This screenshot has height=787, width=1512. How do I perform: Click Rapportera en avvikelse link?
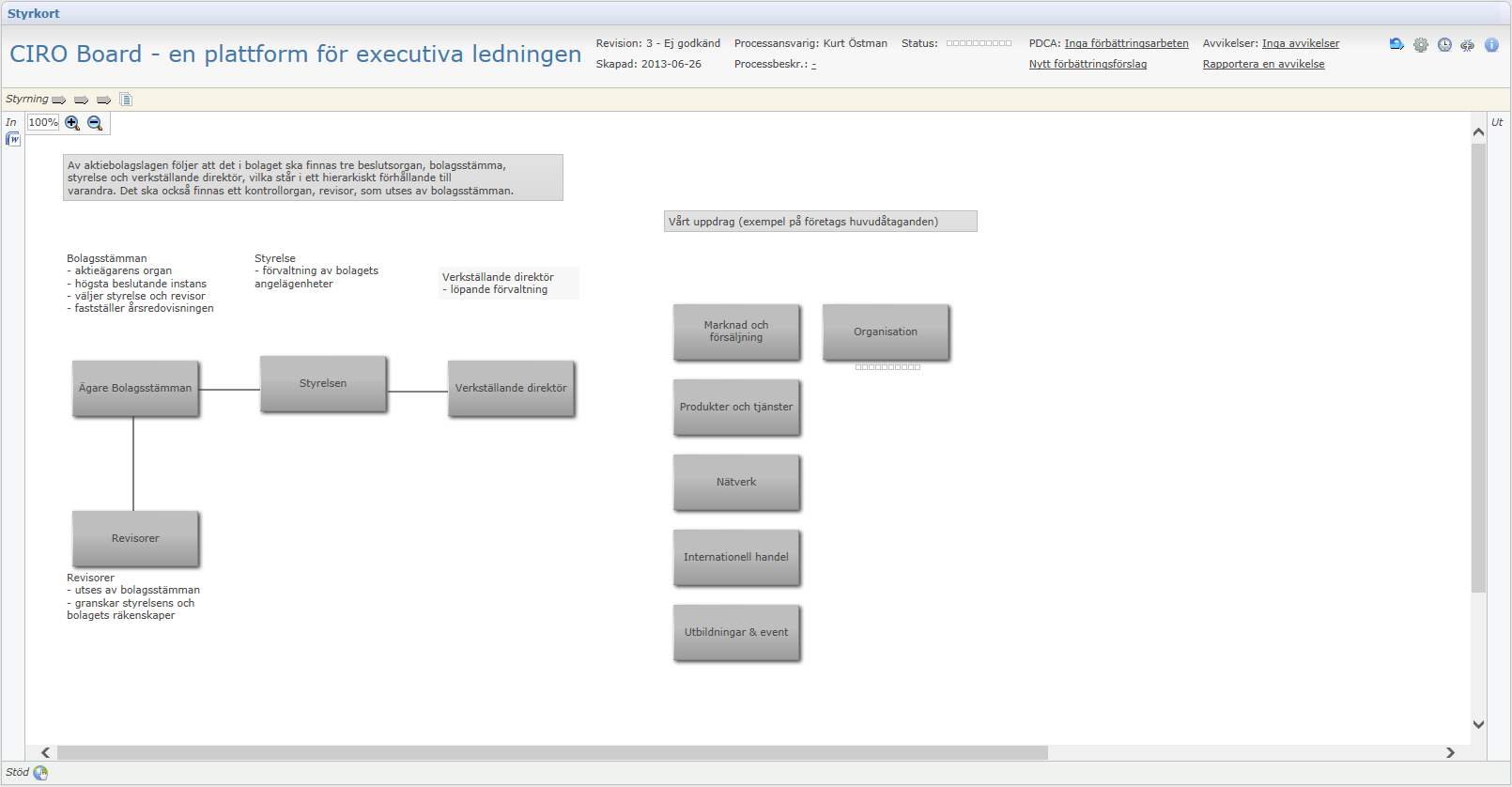pos(1263,64)
